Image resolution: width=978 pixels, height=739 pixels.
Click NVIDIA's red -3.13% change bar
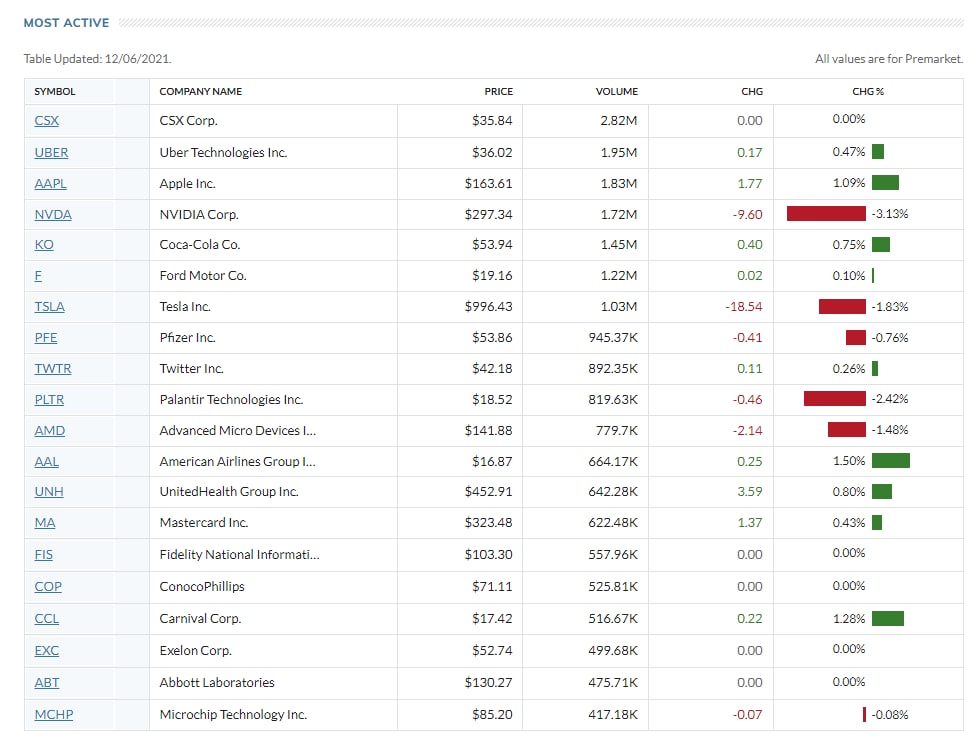[x=826, y=214]
